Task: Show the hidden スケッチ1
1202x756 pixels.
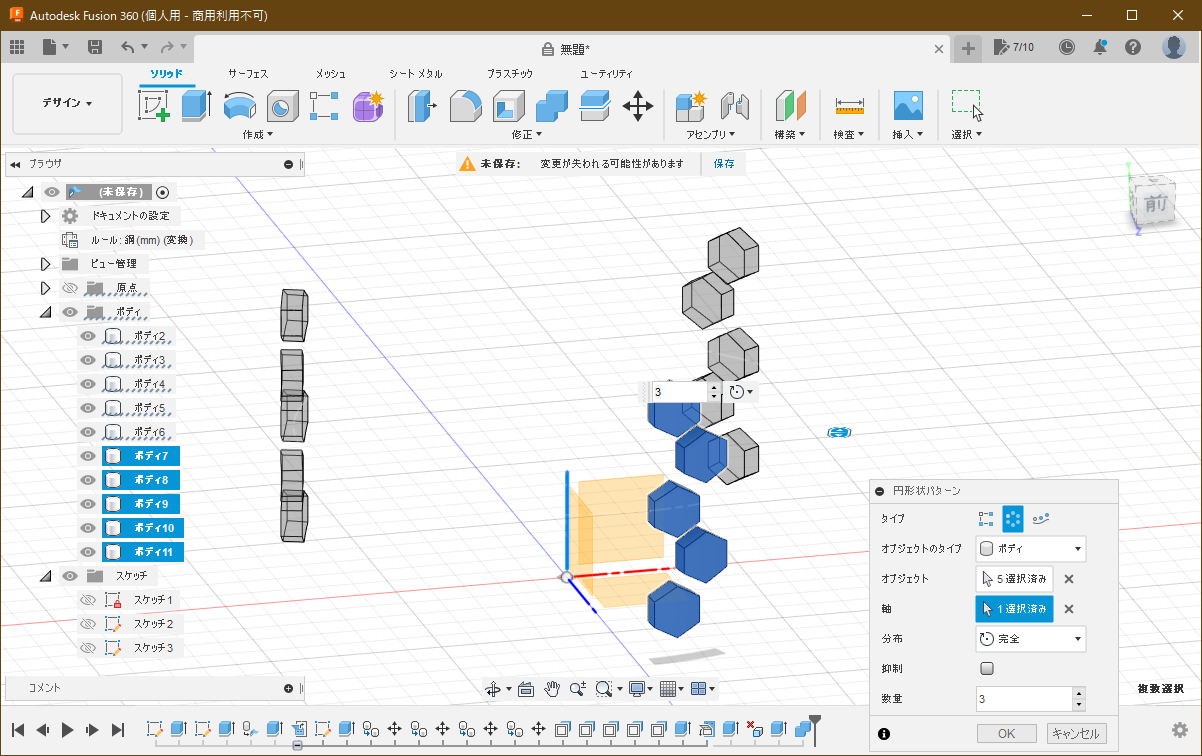Action: pos(88,600)
